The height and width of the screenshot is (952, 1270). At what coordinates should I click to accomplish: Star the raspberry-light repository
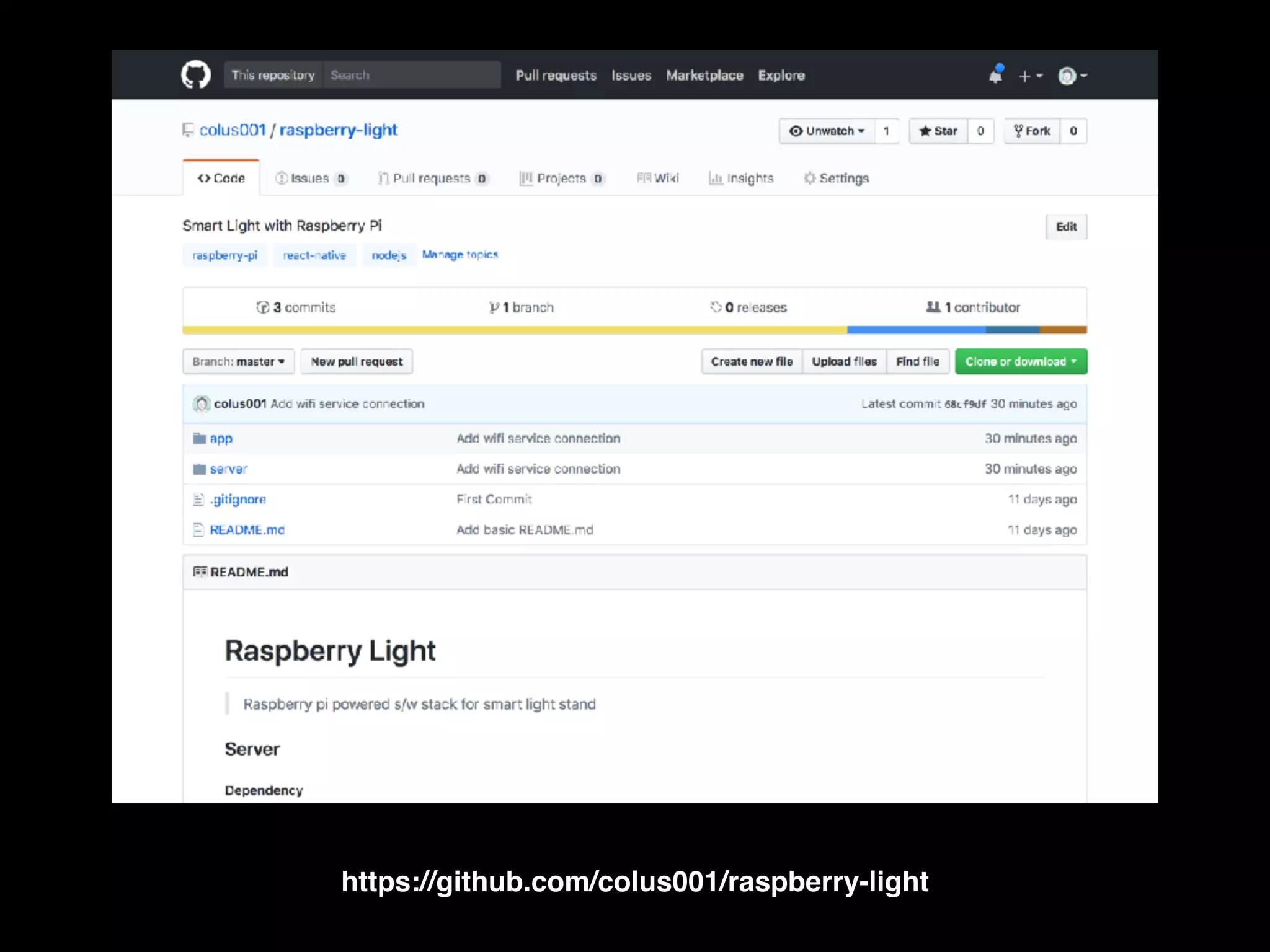(938, 131)
